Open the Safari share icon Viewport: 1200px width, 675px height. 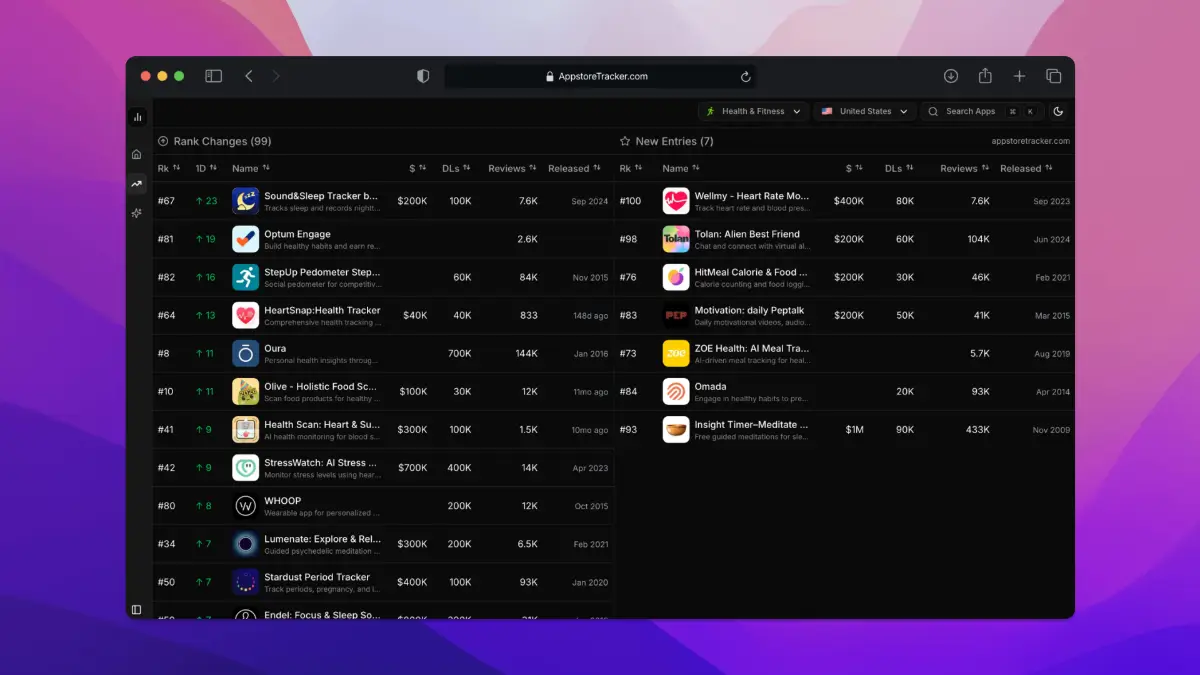[985, 76]
